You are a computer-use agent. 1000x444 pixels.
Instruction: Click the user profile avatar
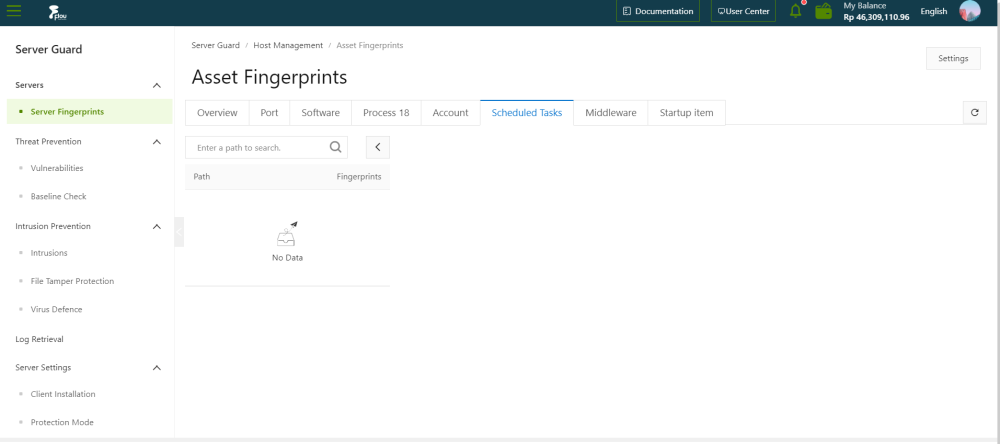coord(969,12)
